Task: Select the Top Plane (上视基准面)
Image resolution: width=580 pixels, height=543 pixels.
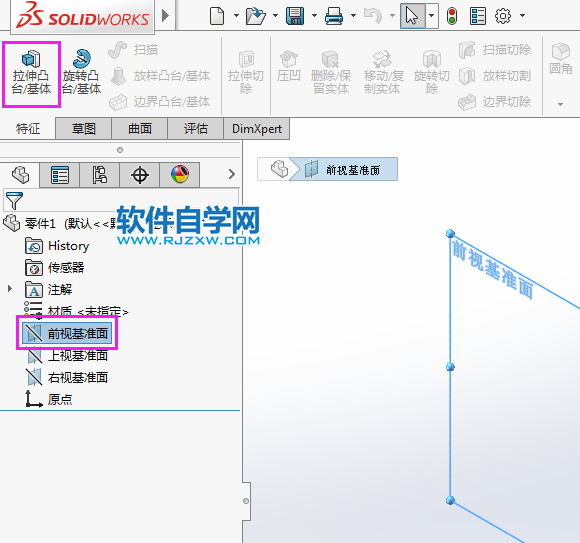Action: 67,355
